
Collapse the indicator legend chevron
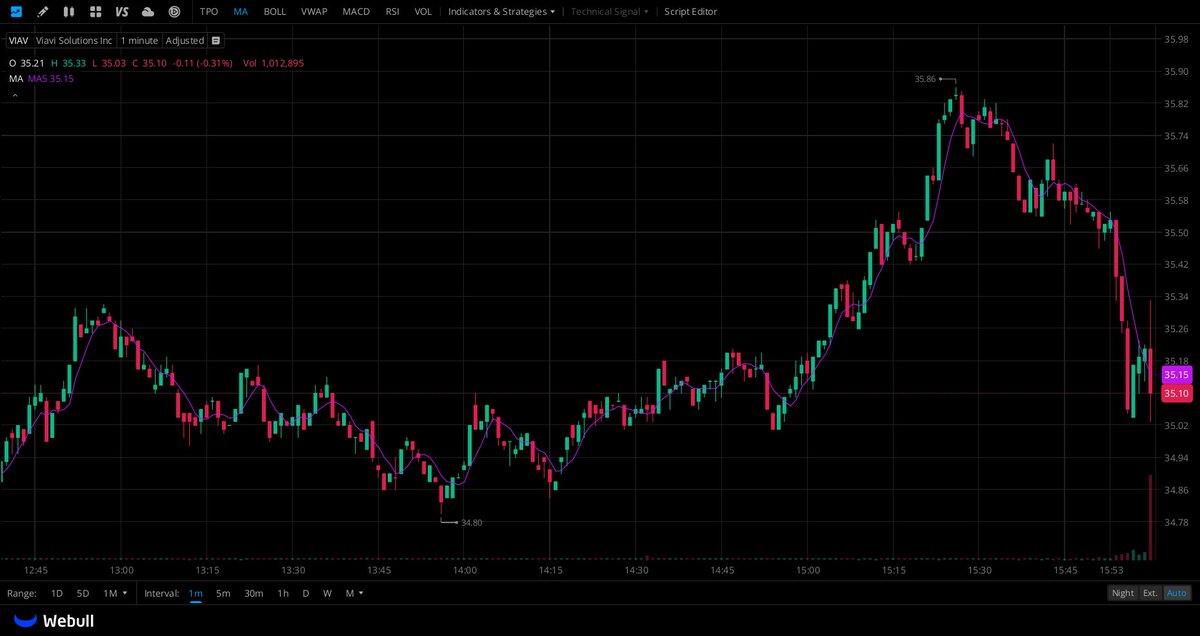point(15,96)
